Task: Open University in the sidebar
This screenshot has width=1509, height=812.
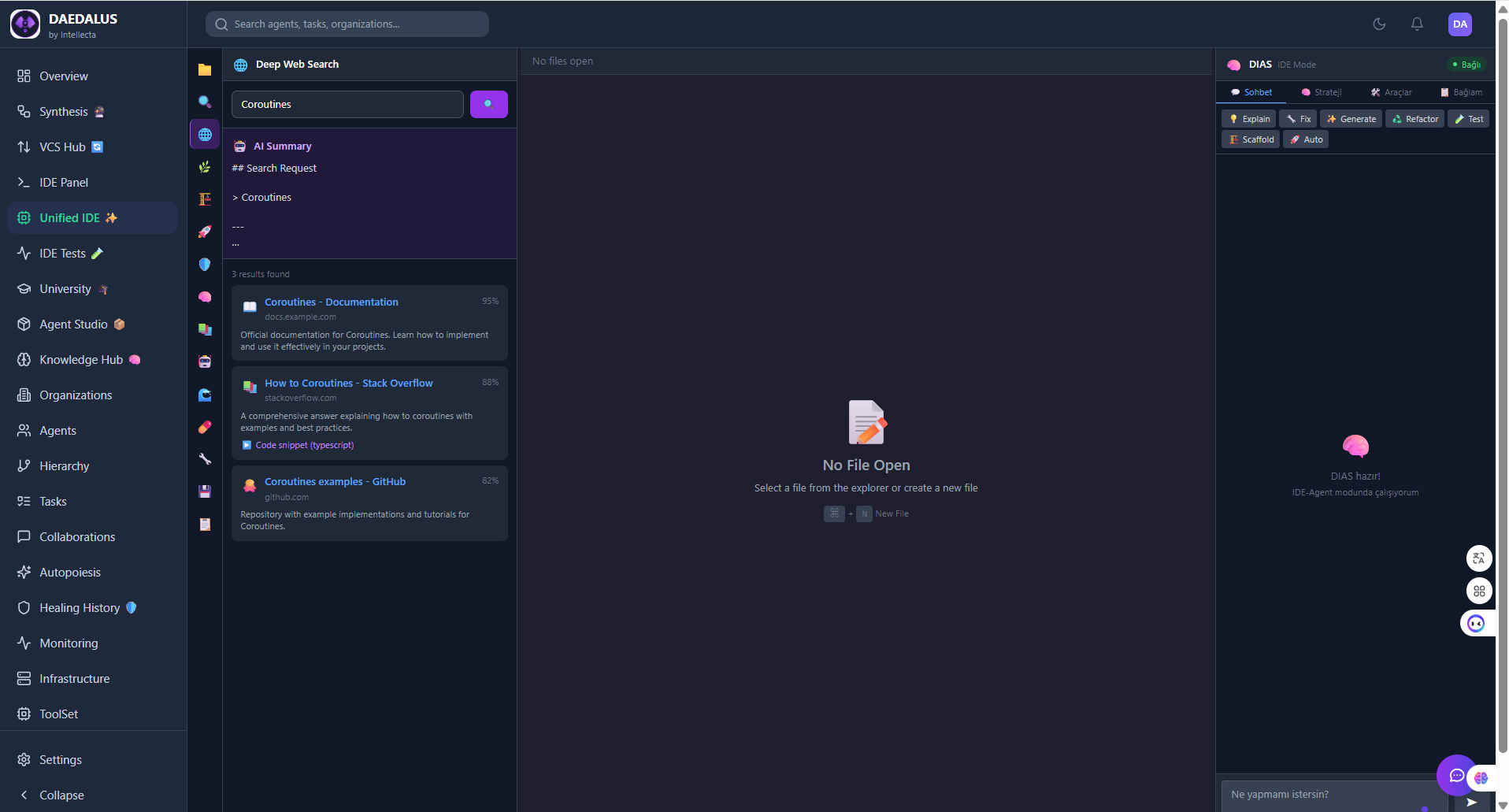Action: pyautogui.click(x=93, y=288)
